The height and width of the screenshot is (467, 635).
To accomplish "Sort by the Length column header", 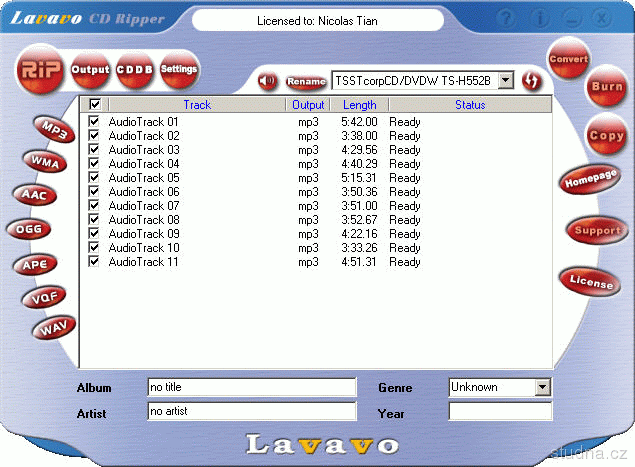I will pos(360,104).
